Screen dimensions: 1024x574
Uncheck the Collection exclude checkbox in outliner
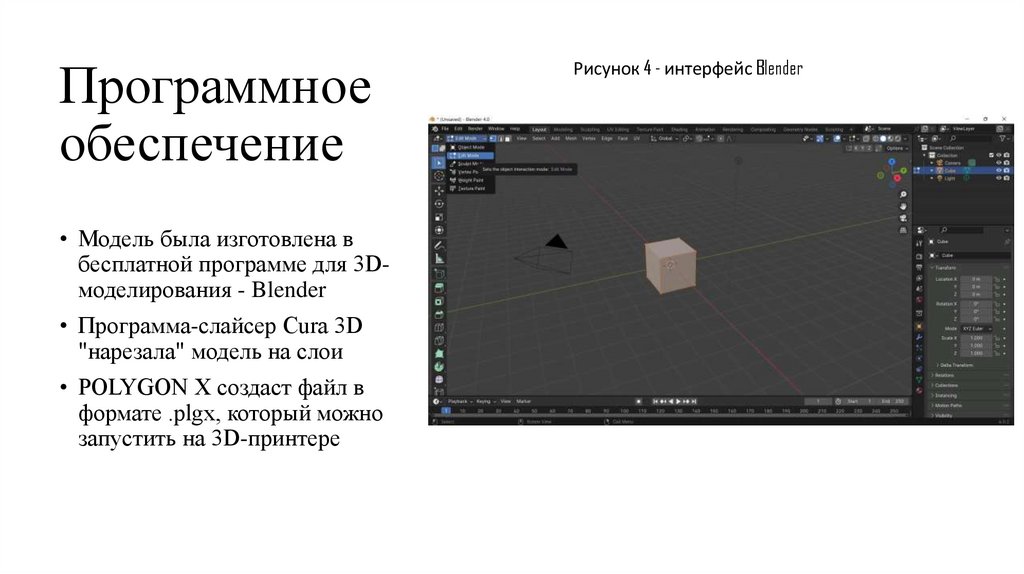991,155
